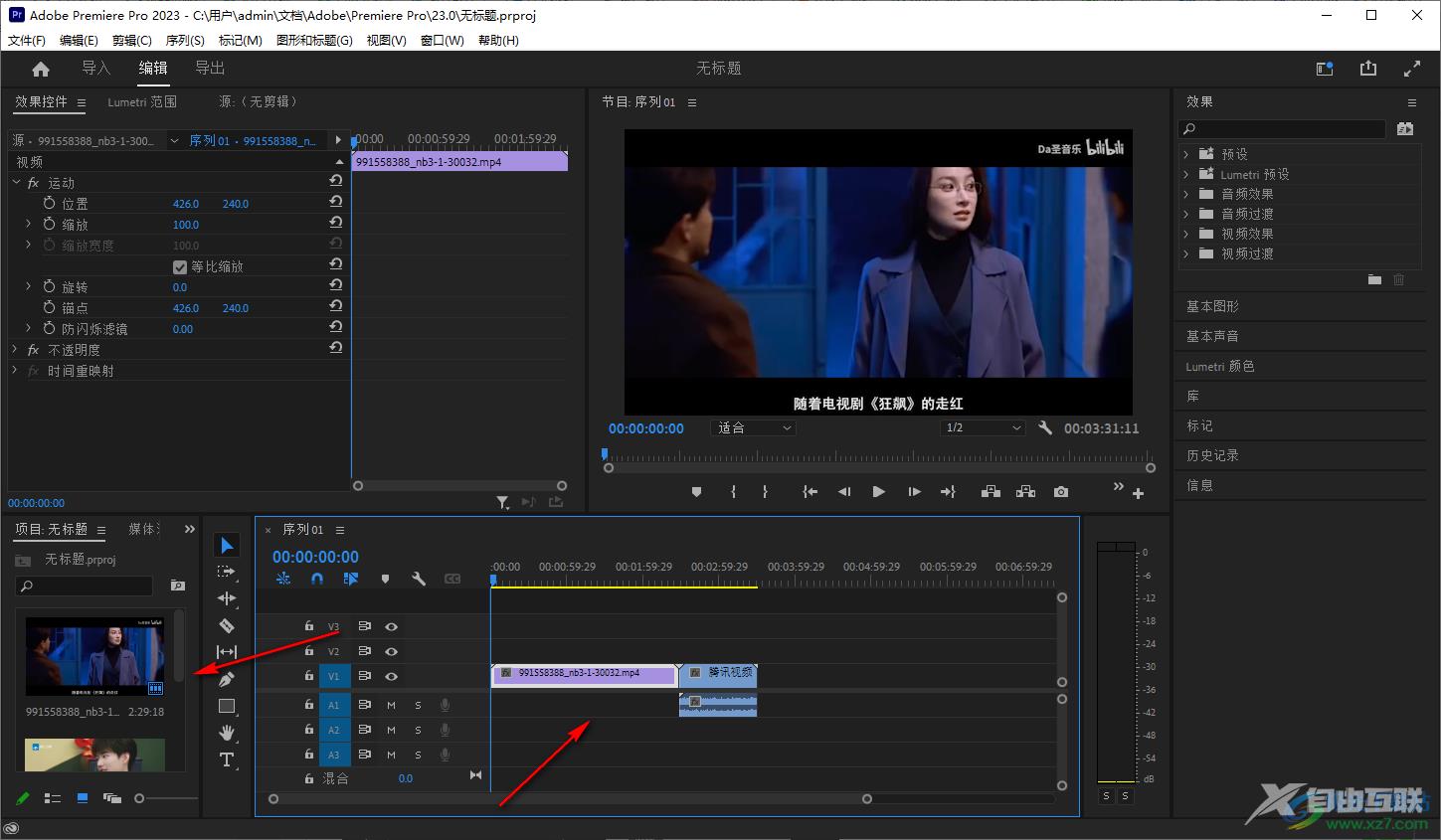Select the Track Select Forward tool
The image size is (1441, 840).
click(x=227, y=572)
